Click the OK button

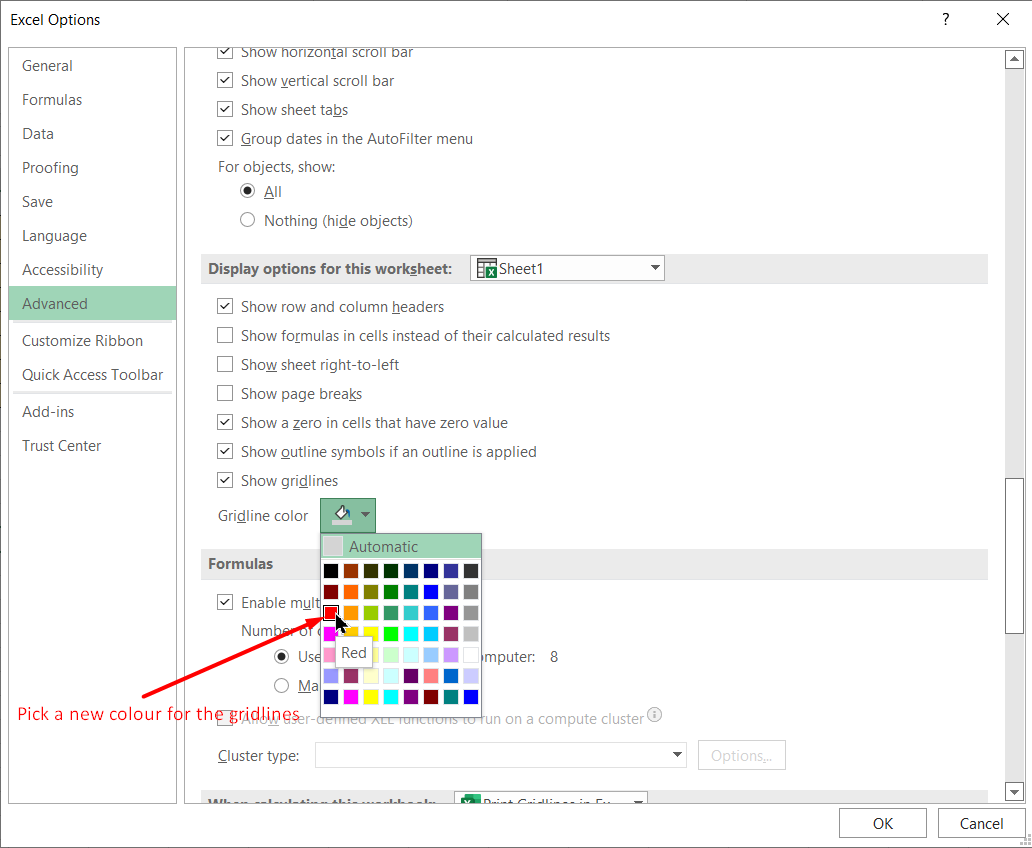tap(882, 823)
